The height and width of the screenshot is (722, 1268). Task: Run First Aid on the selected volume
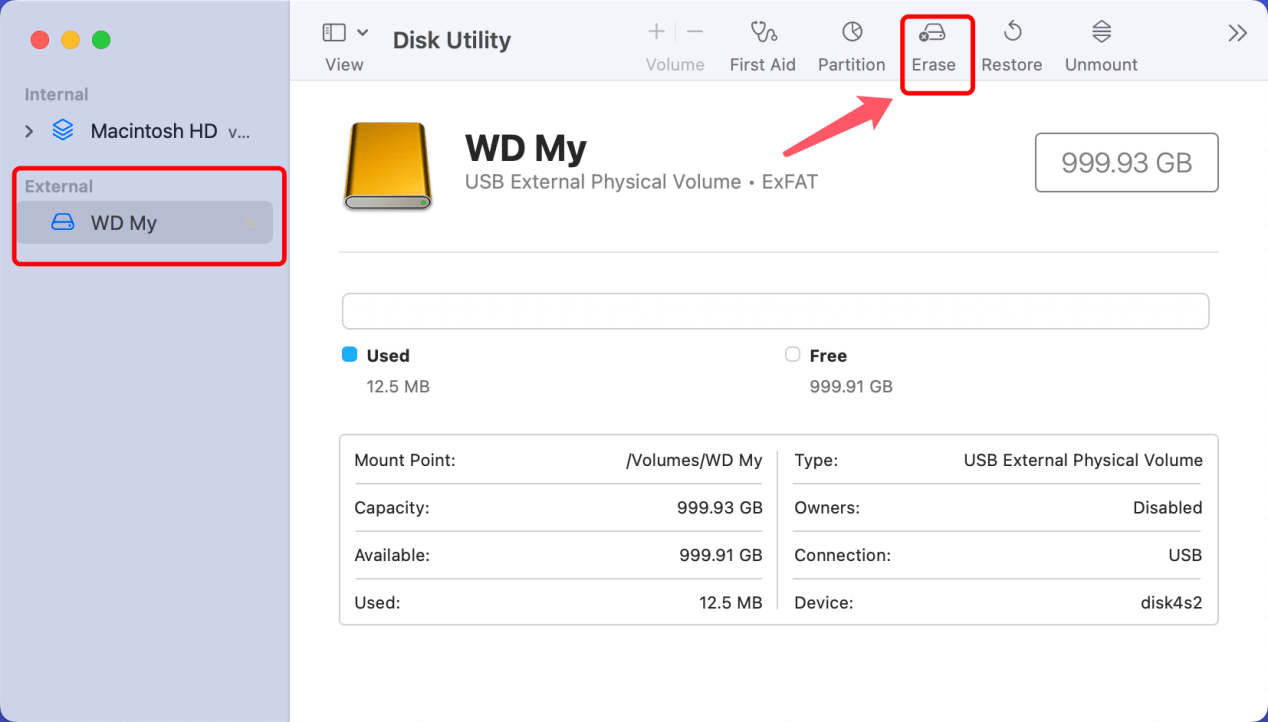(x=762, y=42)
